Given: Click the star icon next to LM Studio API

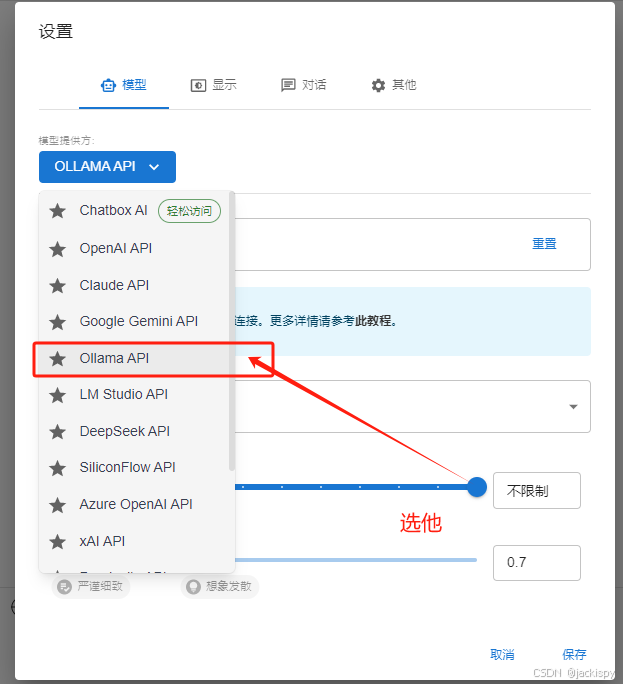Looking at the screenshot, I should (57, 396).
